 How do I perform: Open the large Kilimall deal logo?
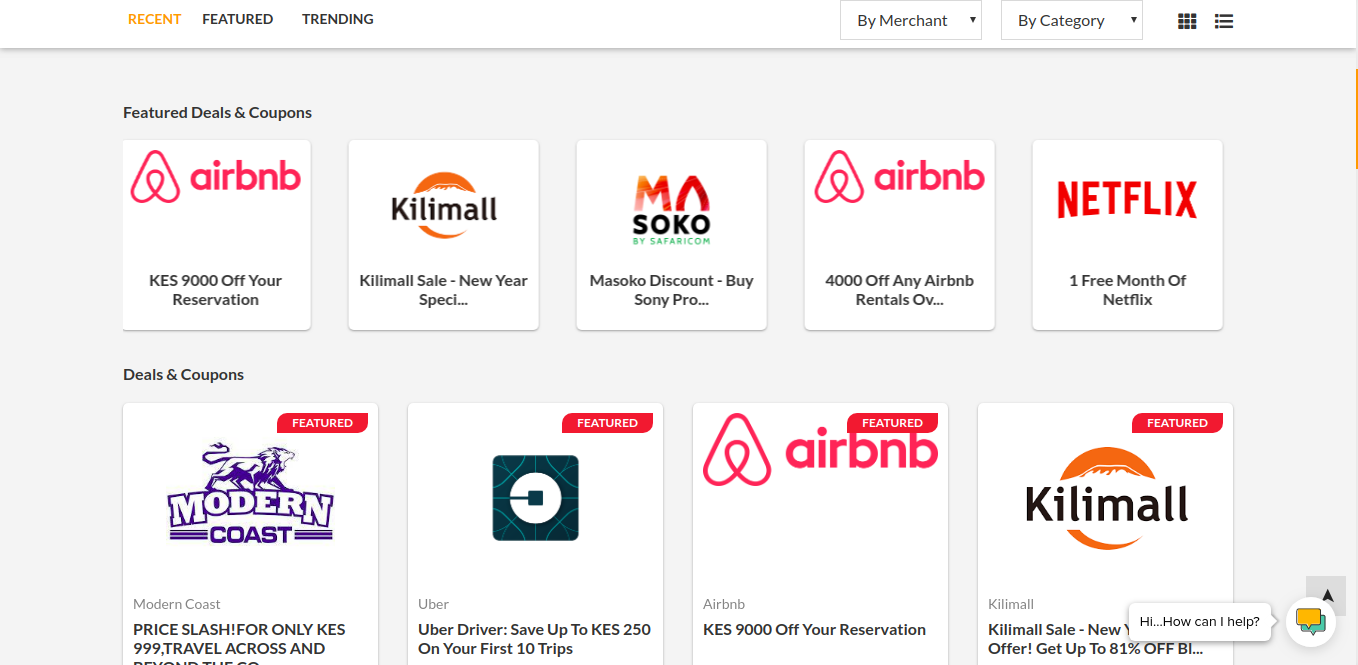1106,498
